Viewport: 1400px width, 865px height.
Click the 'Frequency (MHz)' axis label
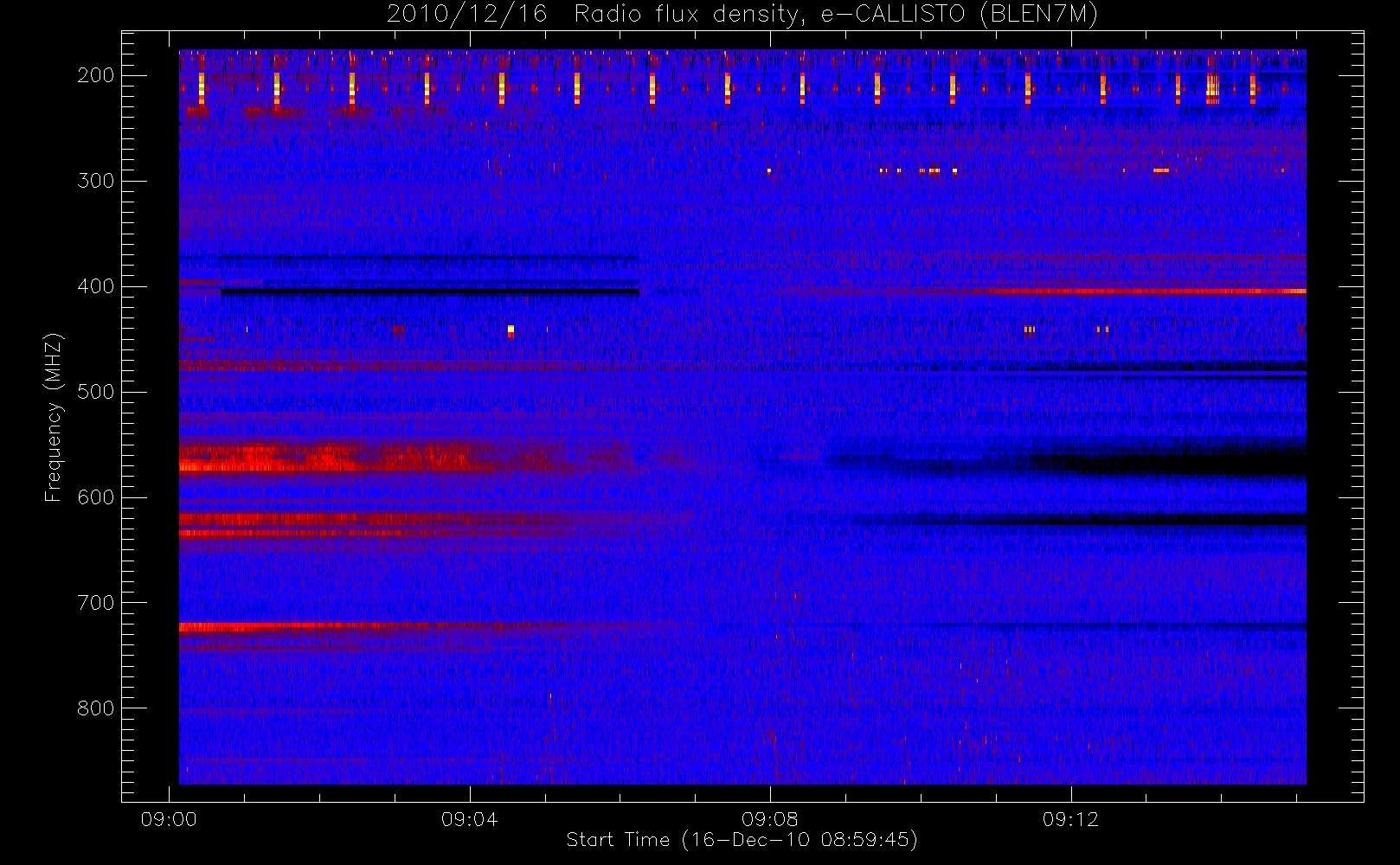click(x=54, y=417)
